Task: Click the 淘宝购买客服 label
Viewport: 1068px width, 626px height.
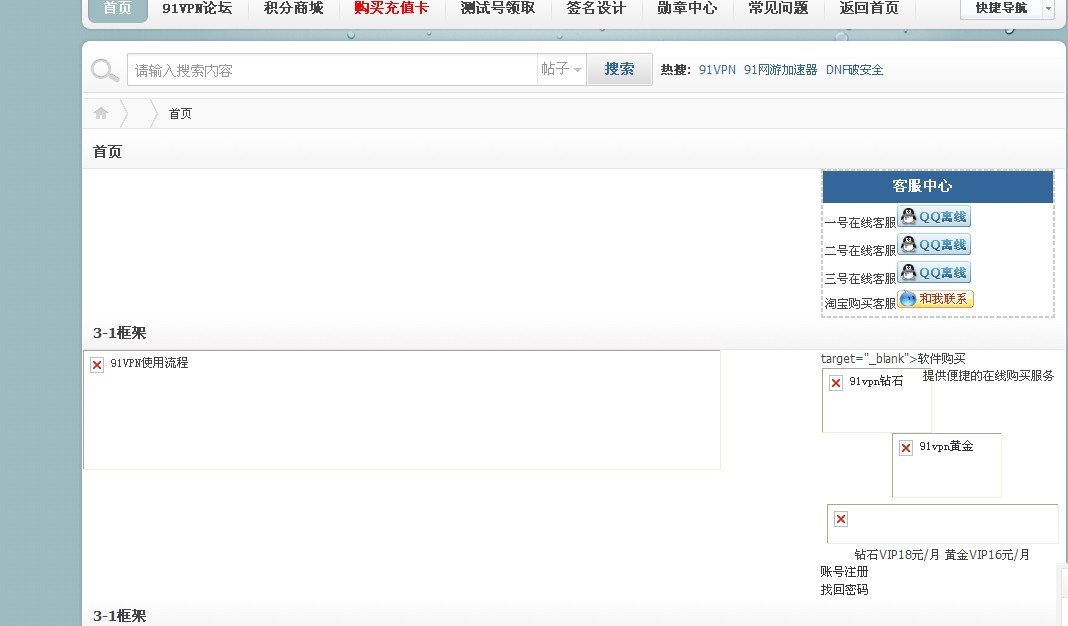Action: point(860,304)
